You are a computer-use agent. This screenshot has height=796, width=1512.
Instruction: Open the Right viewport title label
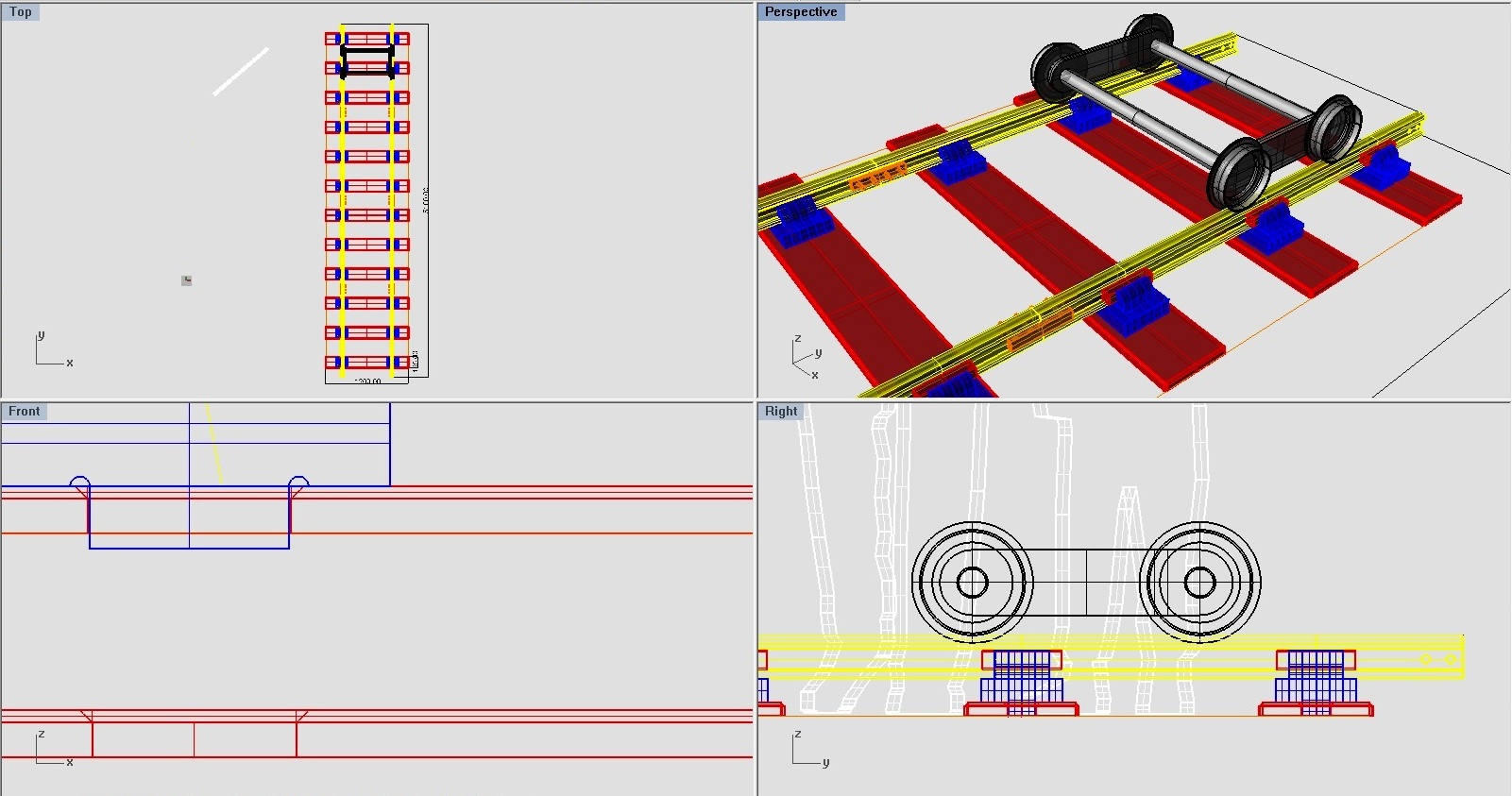click(780, 412)
